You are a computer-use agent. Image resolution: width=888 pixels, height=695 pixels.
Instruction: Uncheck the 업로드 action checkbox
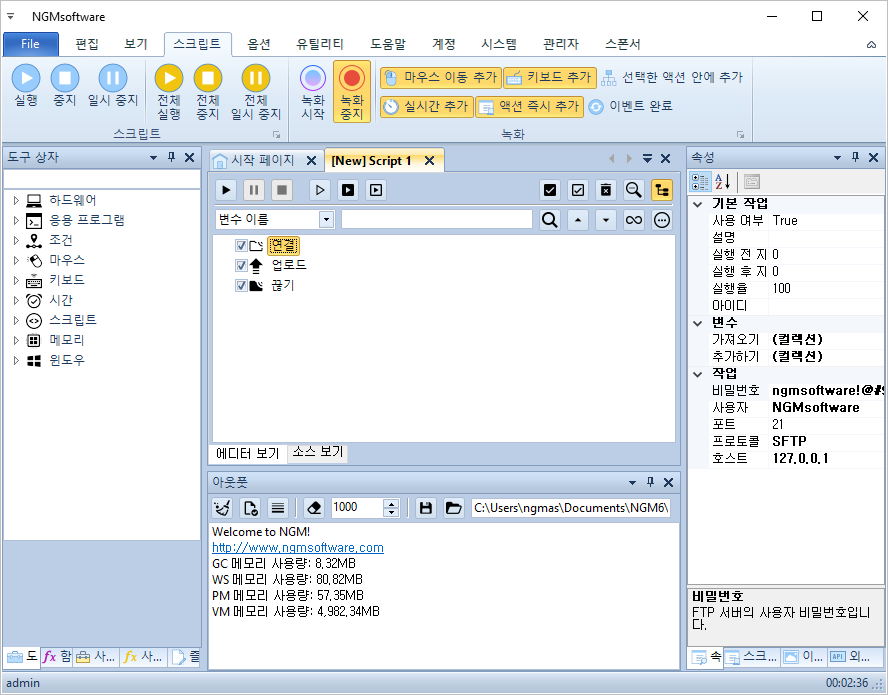click(x=241, y=265)
